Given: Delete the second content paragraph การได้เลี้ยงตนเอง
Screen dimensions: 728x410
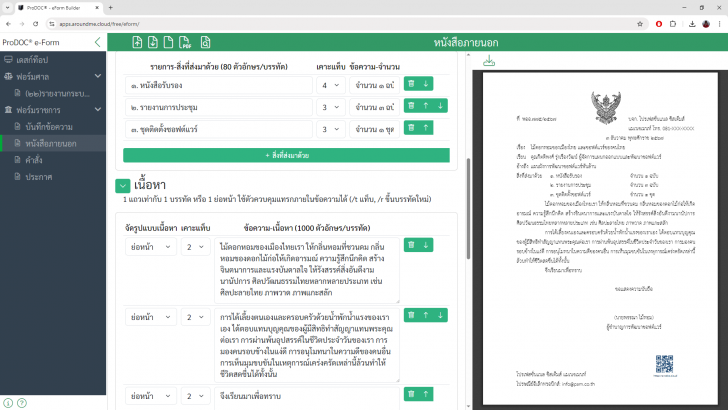Looking at the screenshot, I should point(411,315).
